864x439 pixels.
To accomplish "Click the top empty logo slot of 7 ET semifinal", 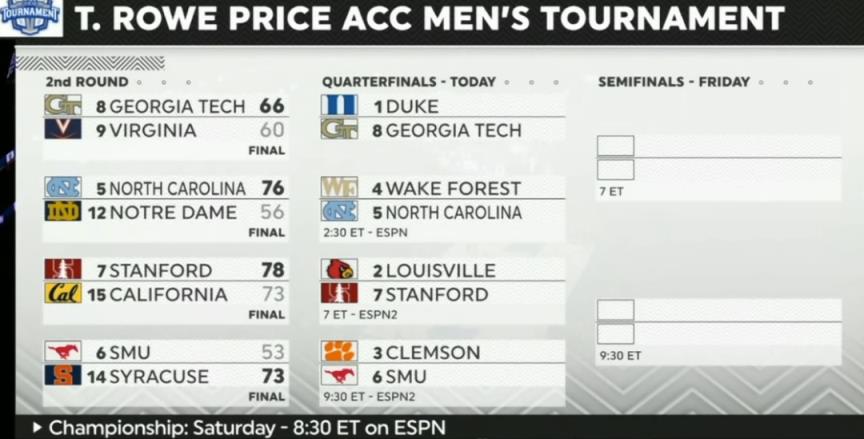I will pyautogui.click(x=615, y=146).
